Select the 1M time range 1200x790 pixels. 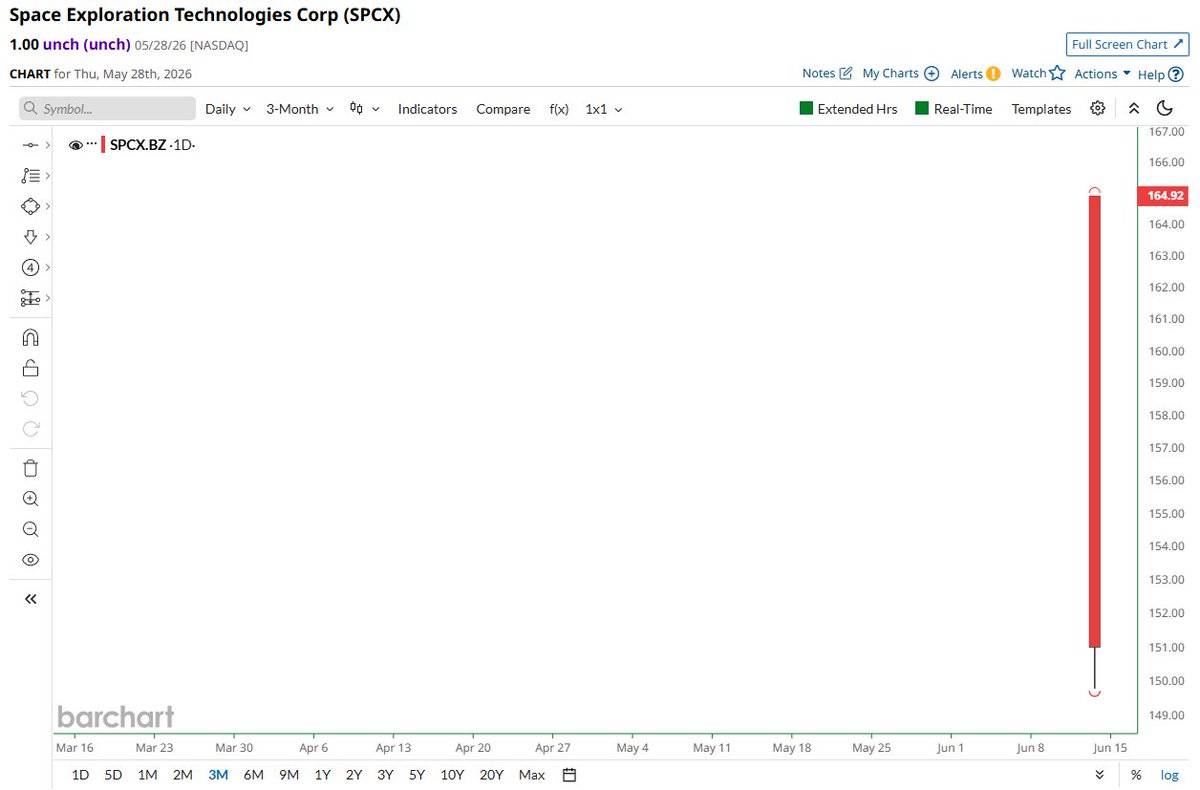click(147, 775)
